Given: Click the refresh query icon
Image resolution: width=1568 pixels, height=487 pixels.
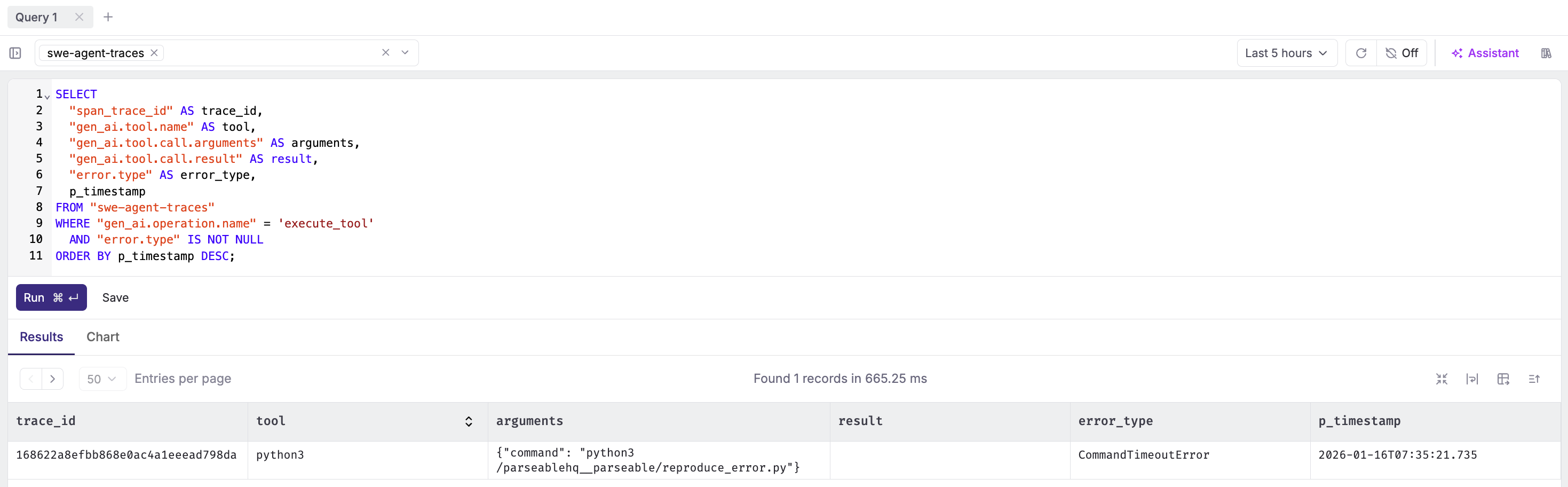Looking at the screenshot, I should pyautogui.click(x=1361, y=53).
